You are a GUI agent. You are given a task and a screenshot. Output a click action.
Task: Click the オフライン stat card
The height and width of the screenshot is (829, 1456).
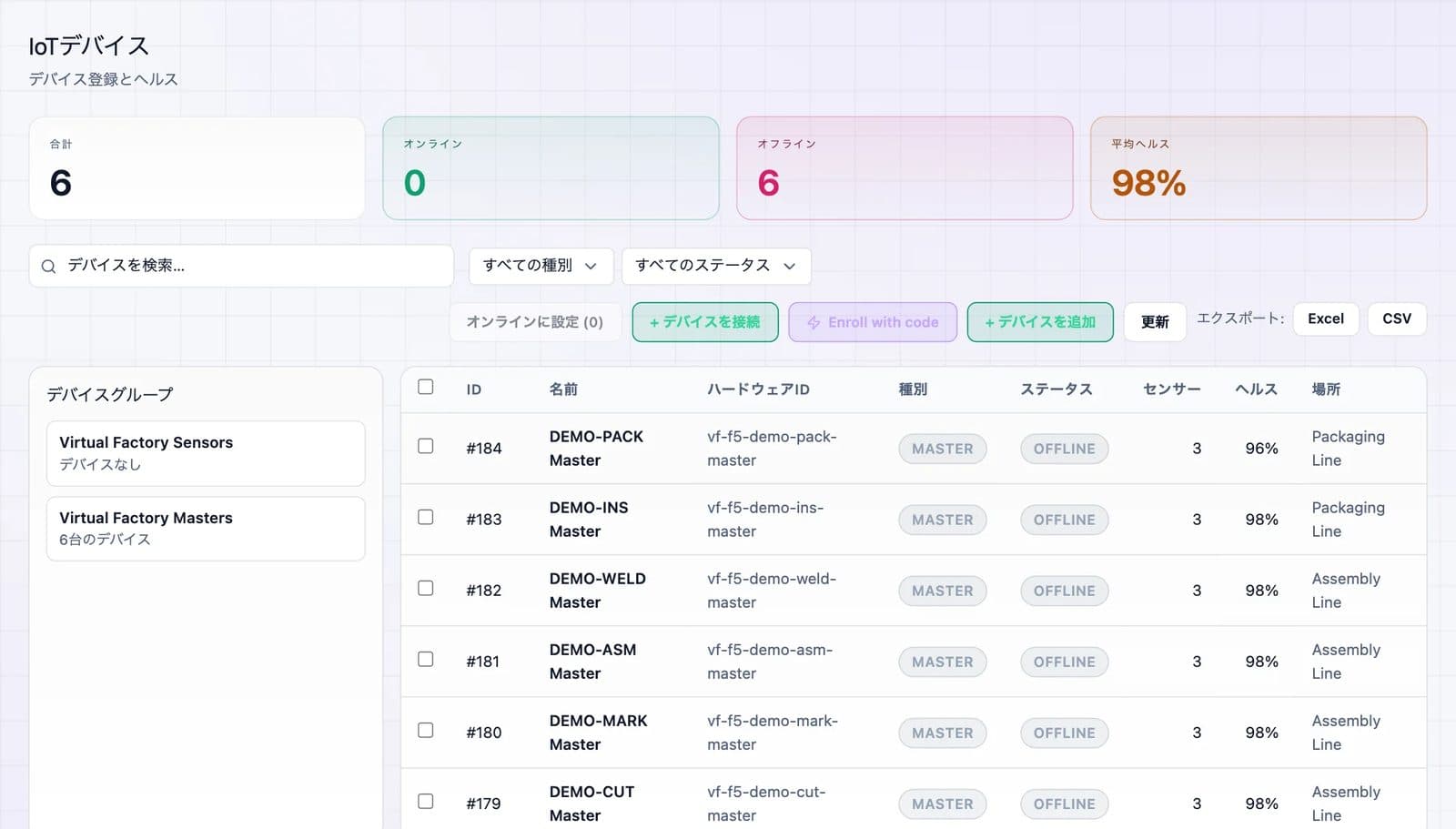[905, 168]
